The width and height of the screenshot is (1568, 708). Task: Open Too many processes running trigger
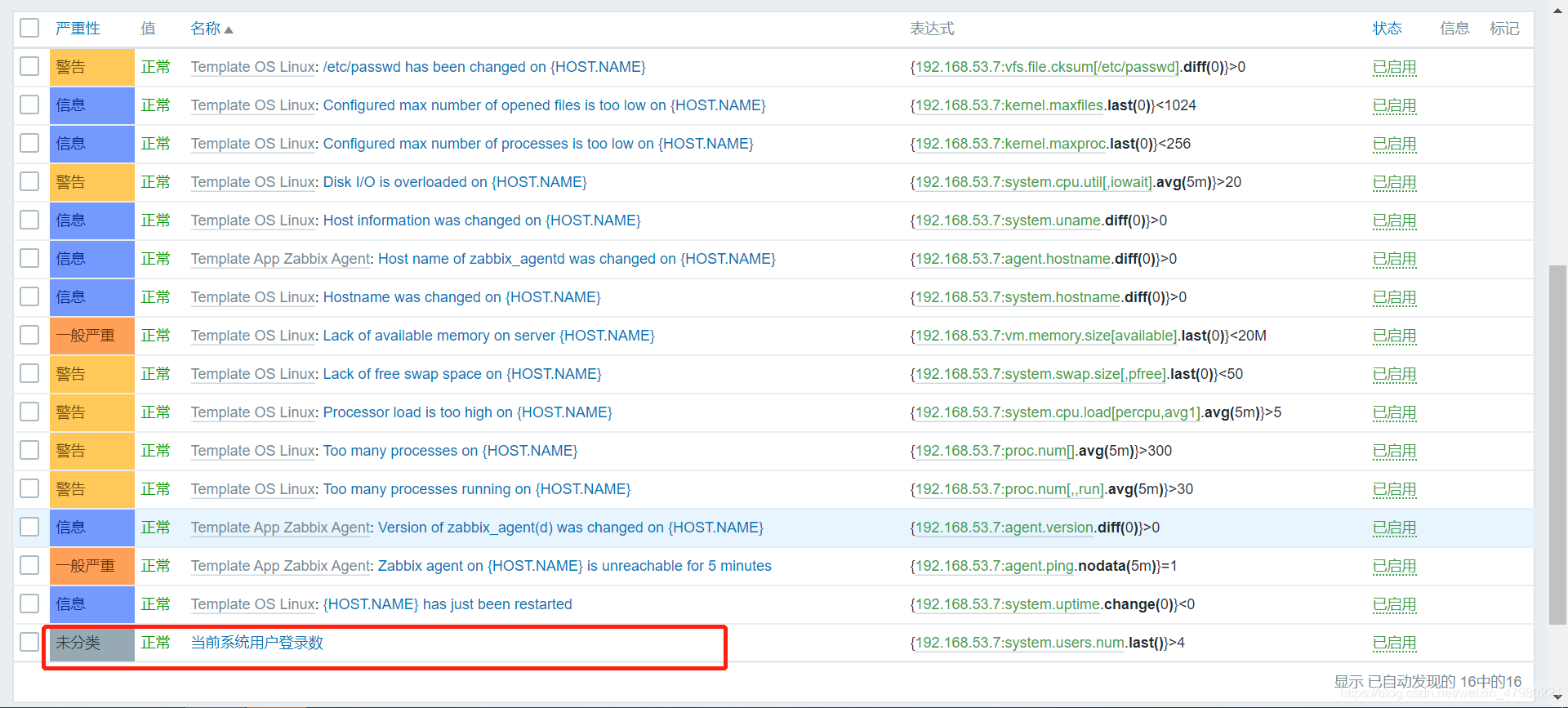pyautogui.click(x=477, y=489)
